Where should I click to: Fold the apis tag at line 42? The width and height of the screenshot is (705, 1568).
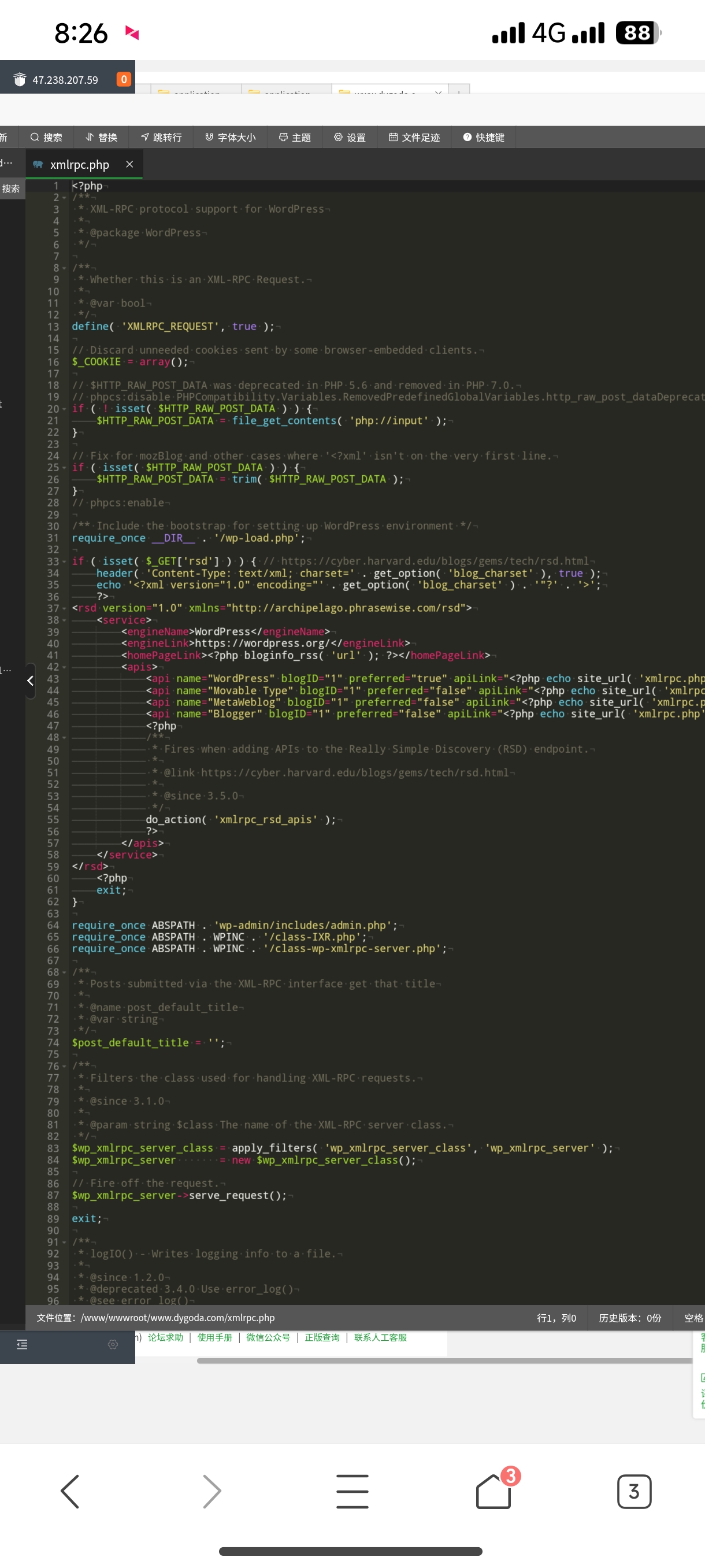pos(64,667)
